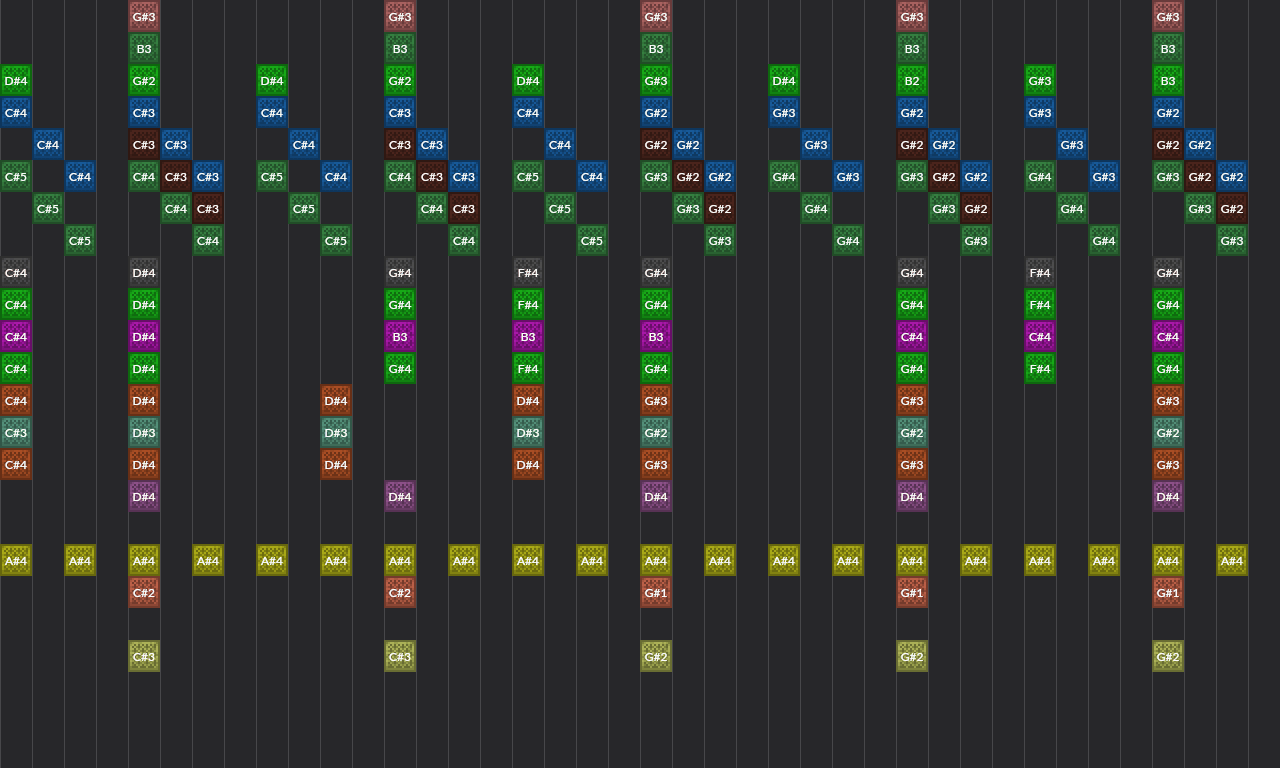The width and height of the screenshot is (1280, 768).
Task: Click blue G#2 directly below bright green B3
Action: pyautogui.click(x=1168, y=113)
